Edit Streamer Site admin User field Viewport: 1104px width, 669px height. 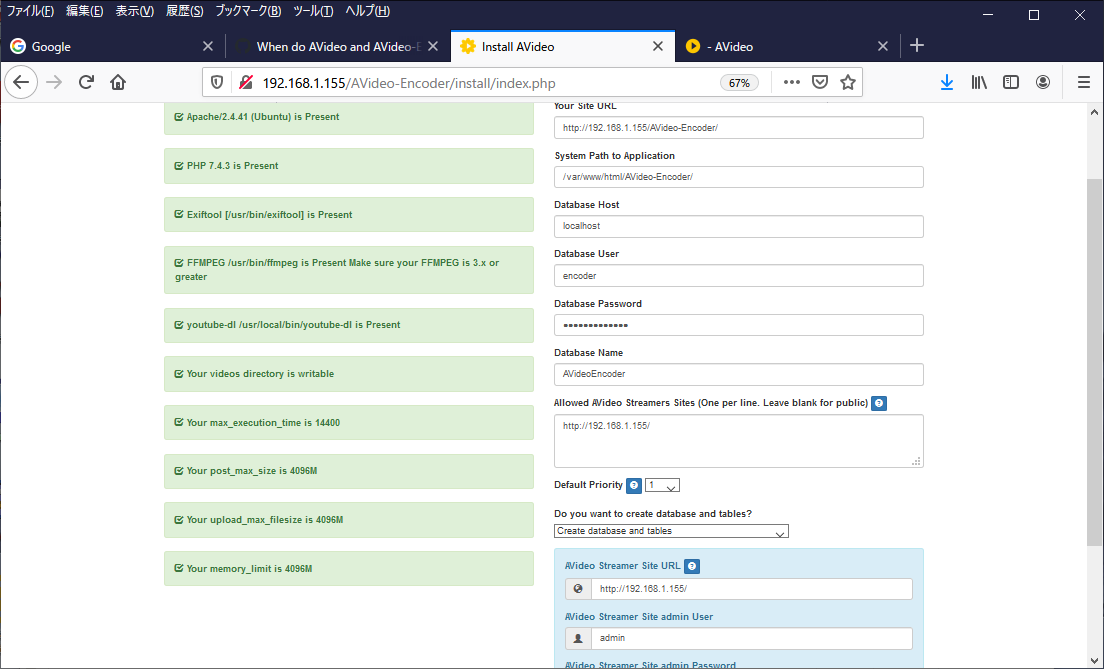pos(751,638)
